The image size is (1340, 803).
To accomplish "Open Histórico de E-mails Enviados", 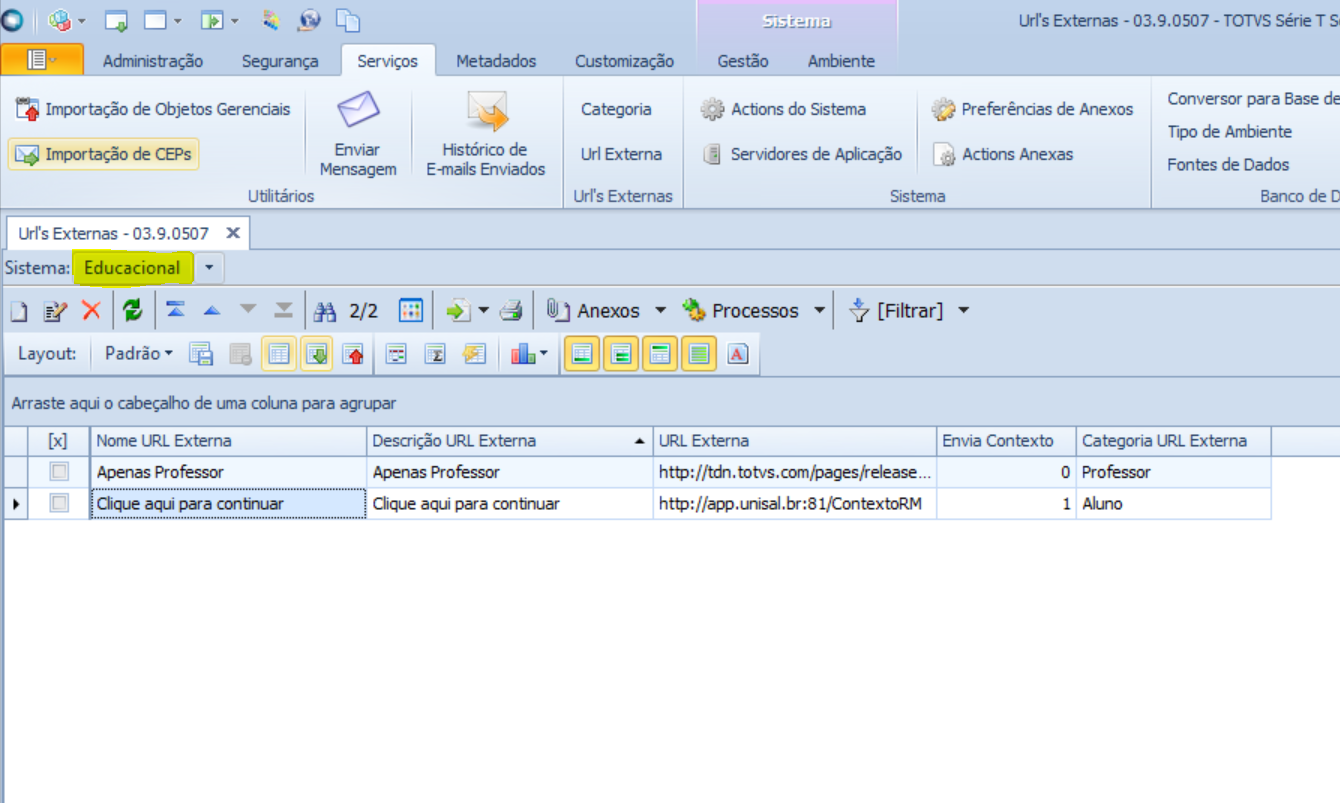I will coord(486,134).
